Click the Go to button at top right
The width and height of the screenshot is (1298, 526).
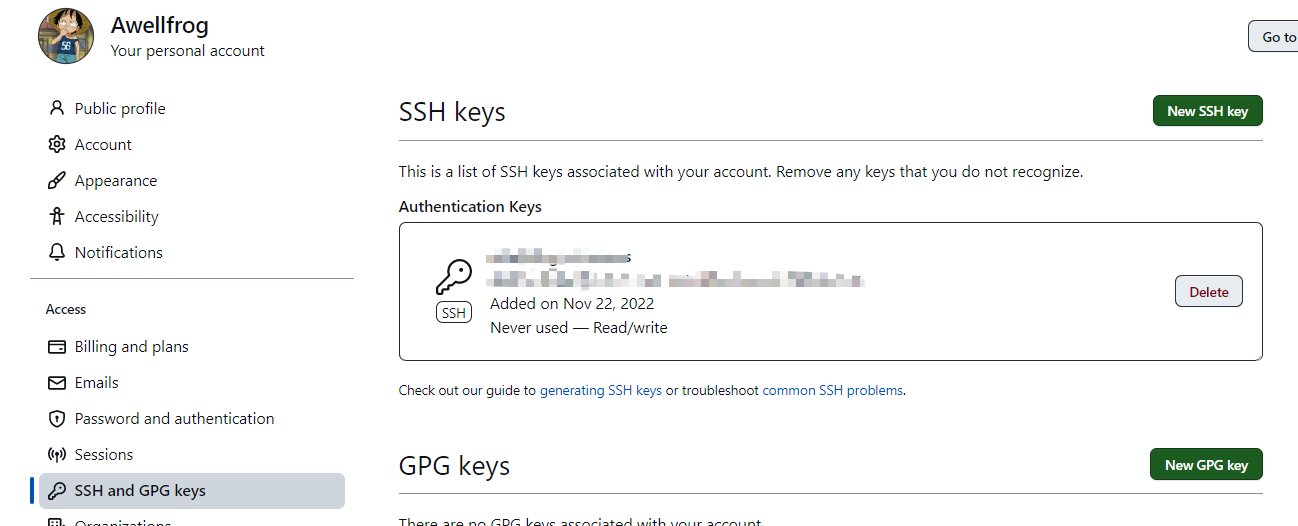tap(1276, 37)
